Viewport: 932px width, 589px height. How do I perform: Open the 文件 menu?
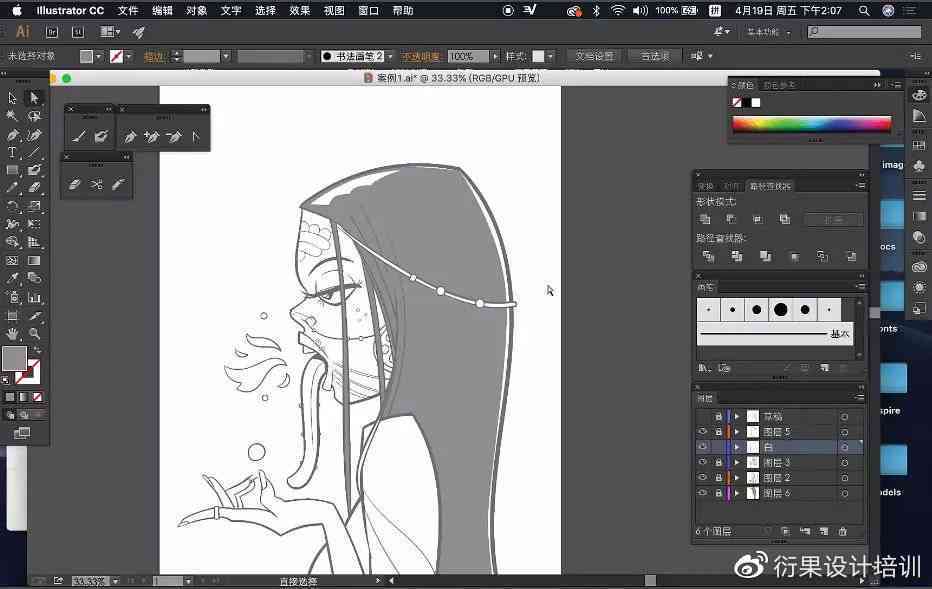(x=128, y=11)
